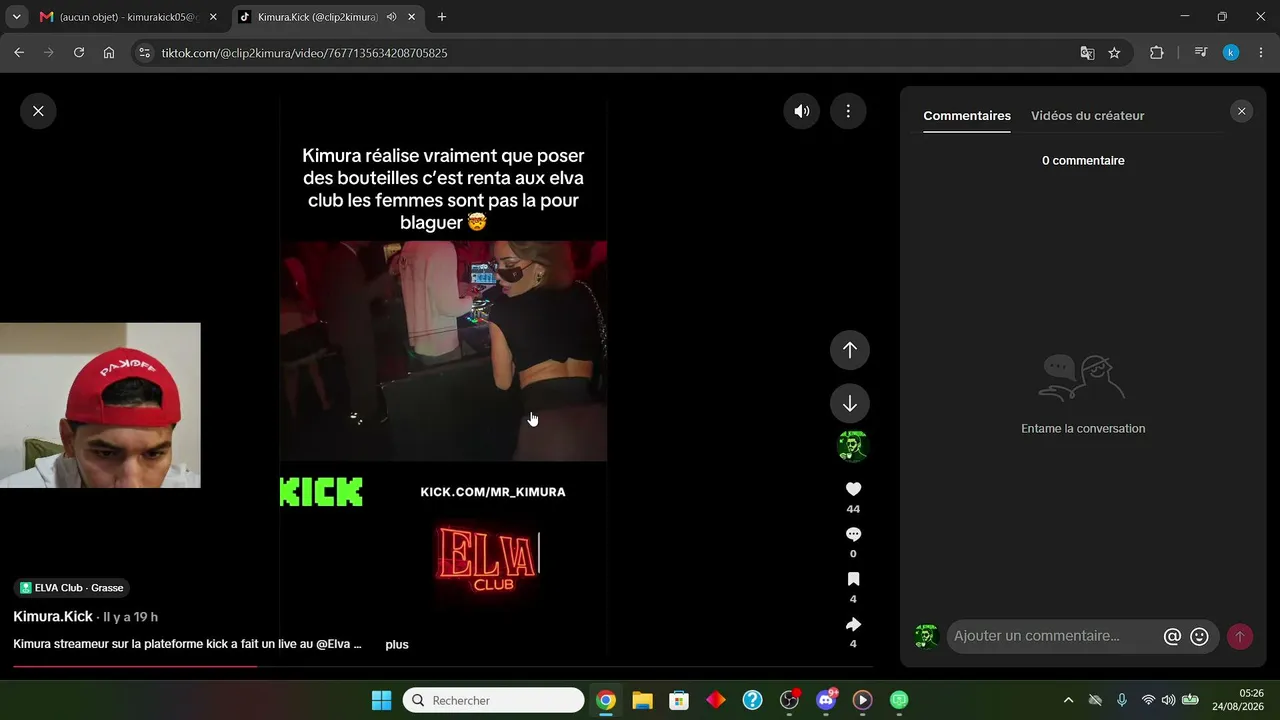Mute the TikTok video sound
This screenshot has height=720, width=1280.
pyautogui.click(x=802, y=111)
